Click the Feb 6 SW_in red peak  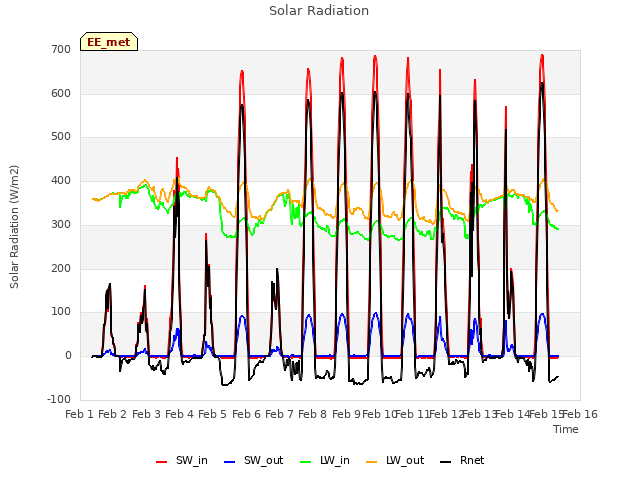click(x=242, y=72)
